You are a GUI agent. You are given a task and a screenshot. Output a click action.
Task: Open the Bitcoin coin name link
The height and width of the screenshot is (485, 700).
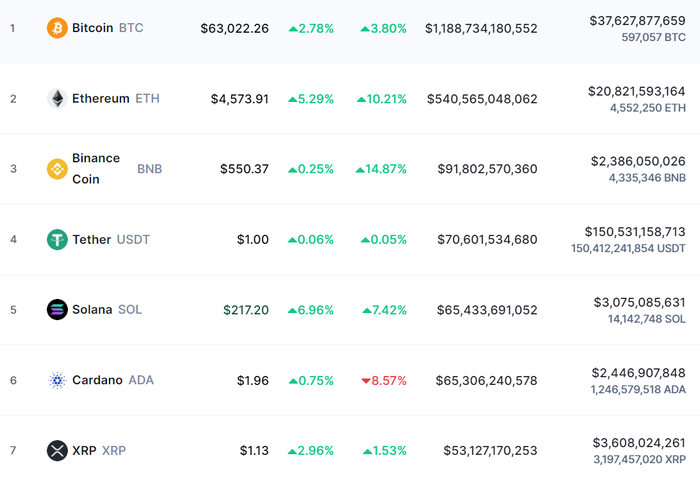(92, 28)
